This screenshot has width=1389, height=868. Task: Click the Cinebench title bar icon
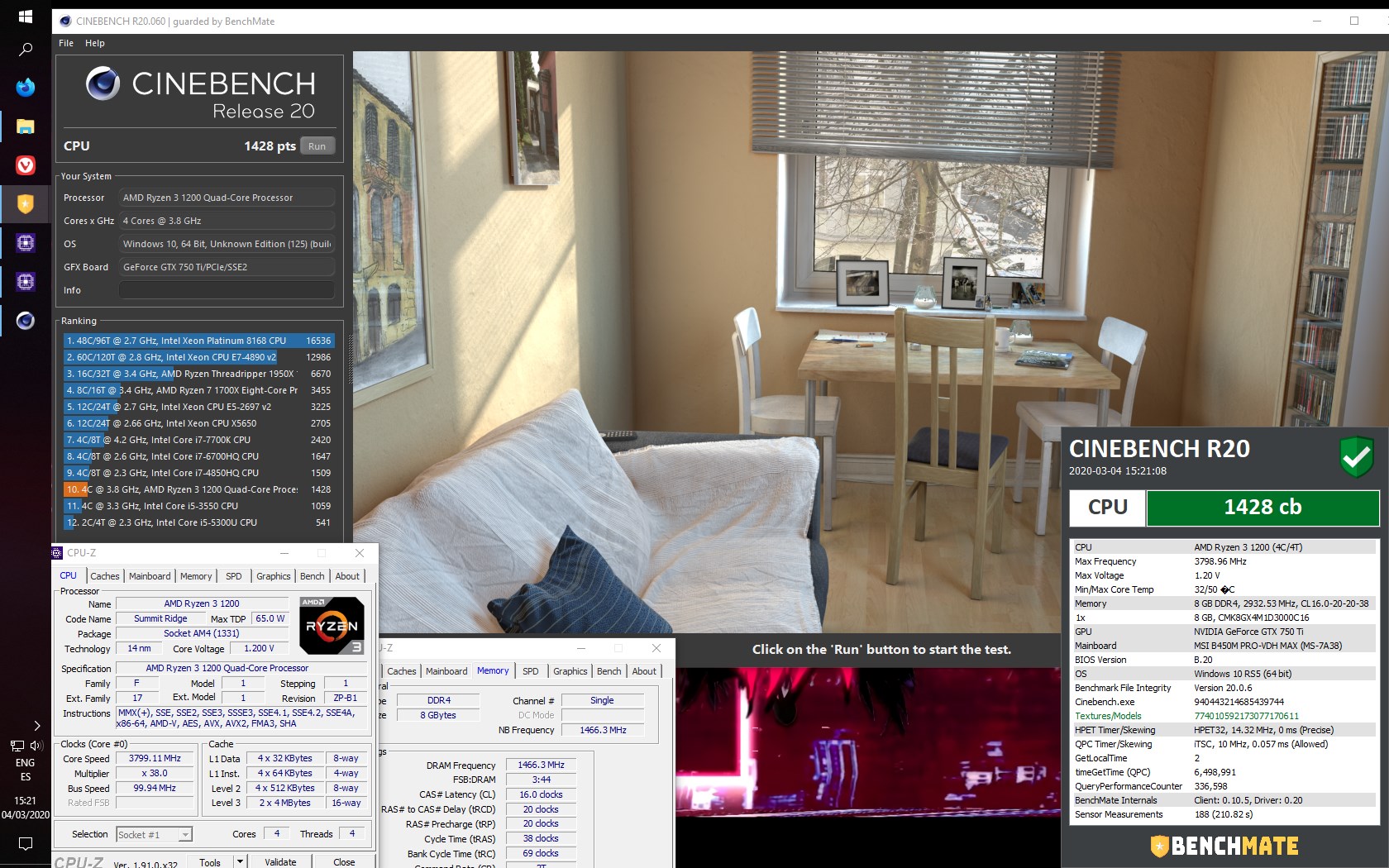click(x=65, y=21)
